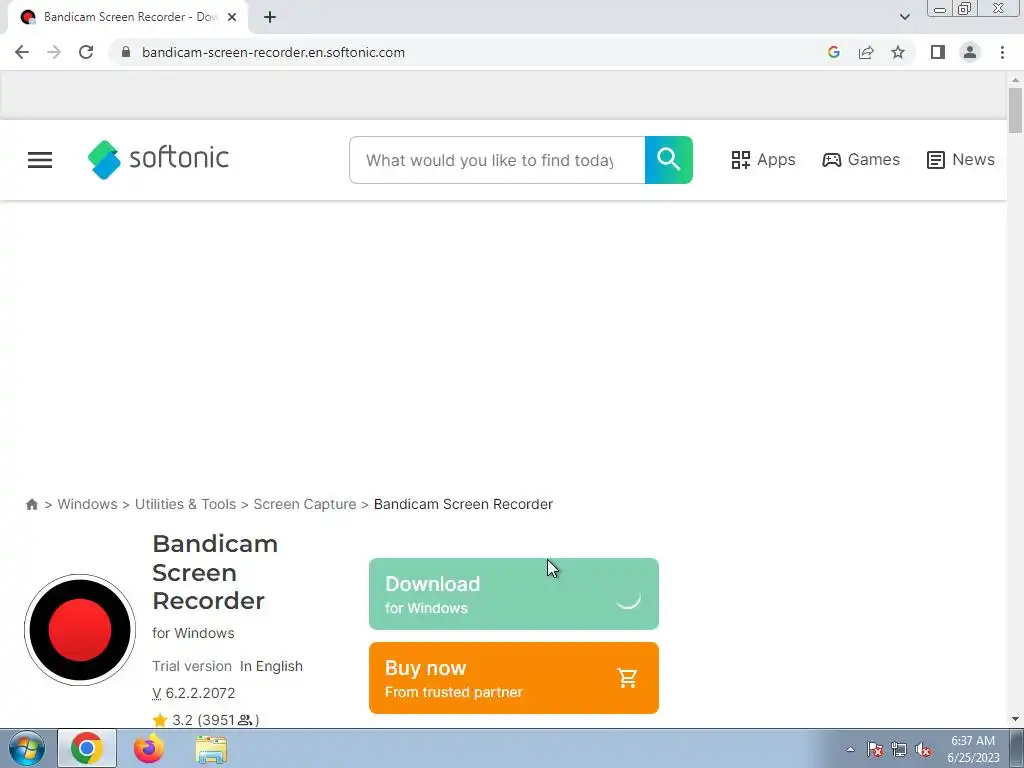Screen dimensions: 1024x768
Task: Open the Utilities & Tools breadcrumb
Action: click(185, 504)
